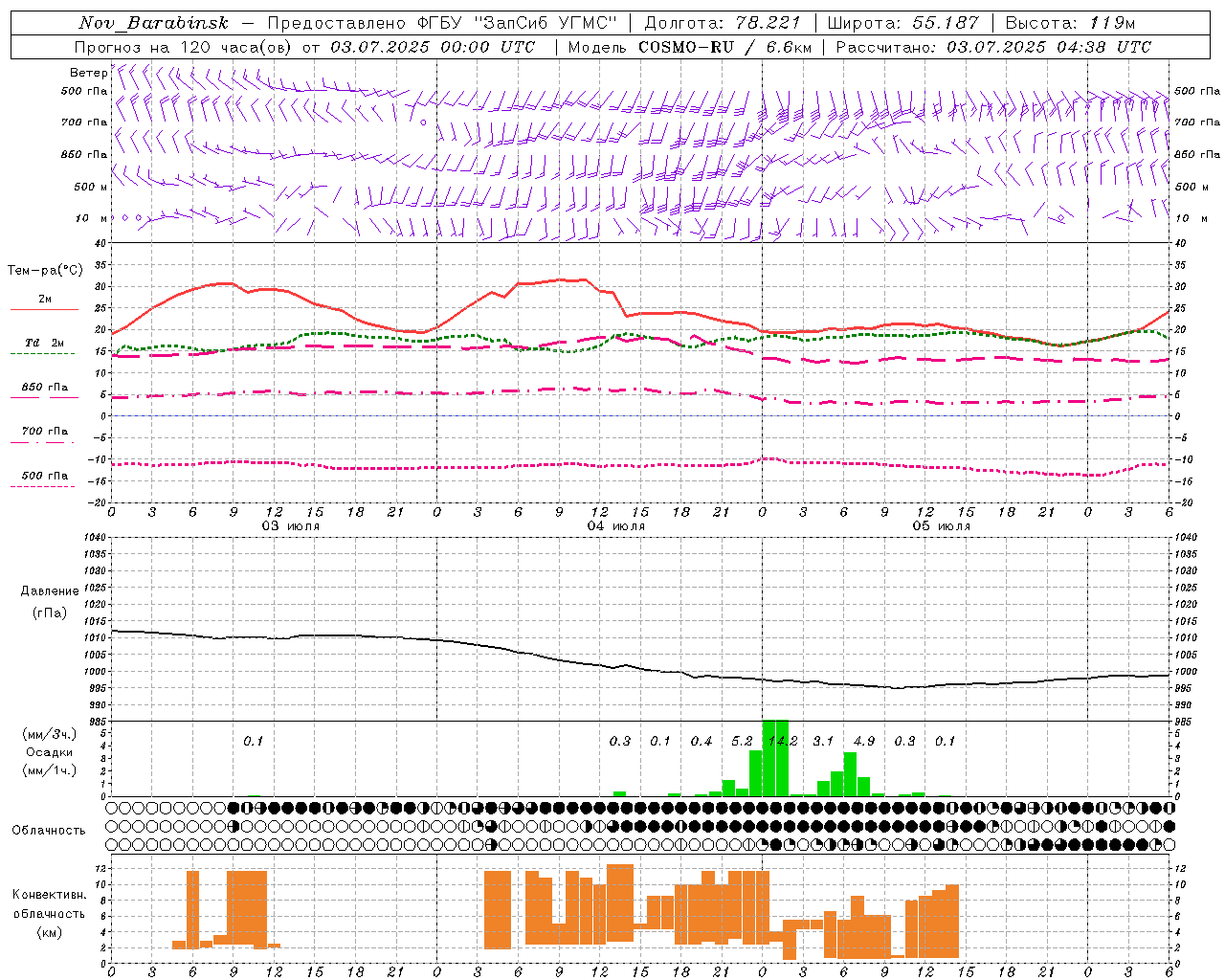This screenshot has height=980, width=1225.
Task: Click the Тем-ра(°C) axis title
Action: click(45, 271)
